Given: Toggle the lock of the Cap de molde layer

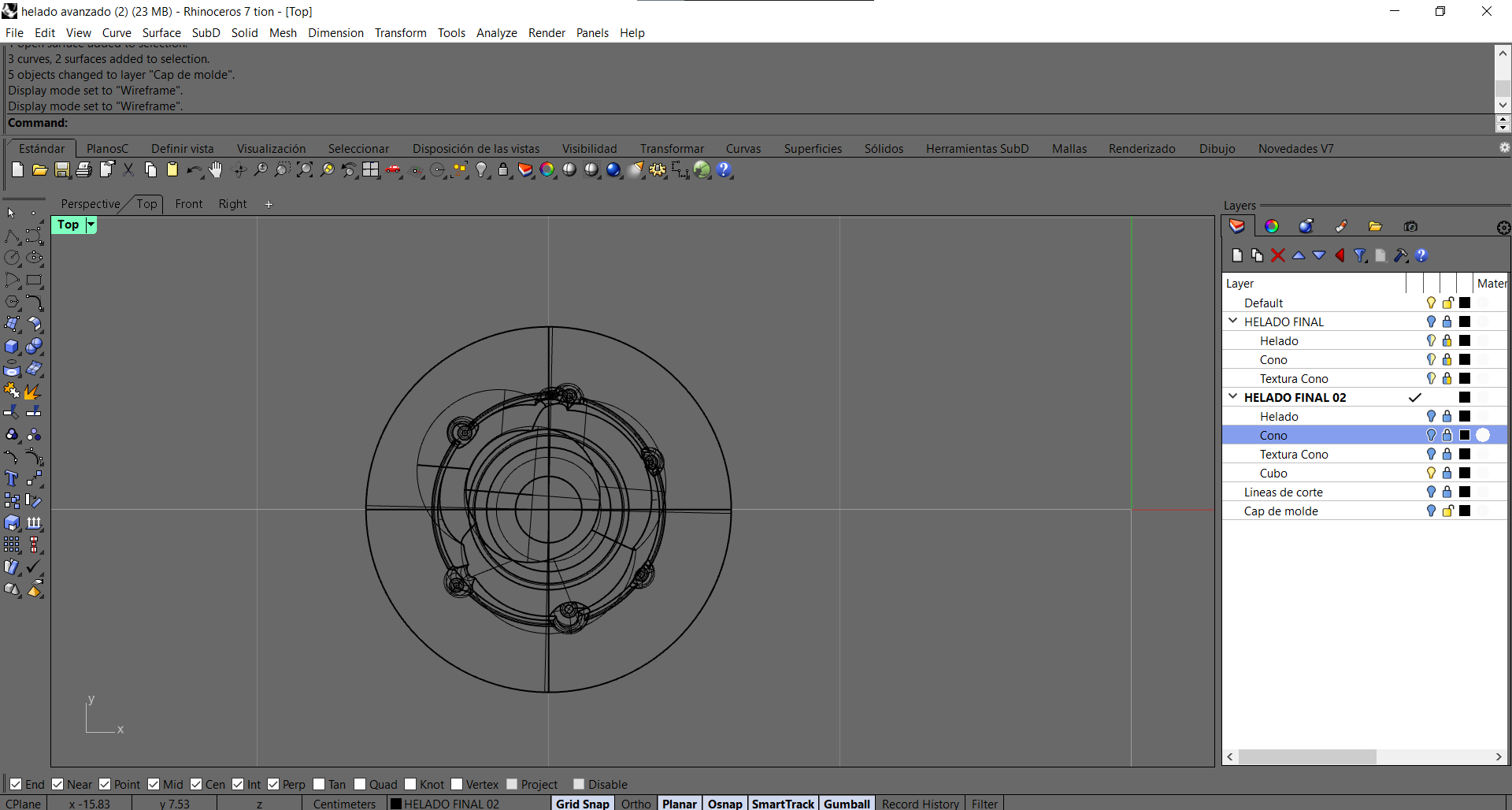Looking at the screenshot, I should pyautogui.click(x=1447, y=511).
